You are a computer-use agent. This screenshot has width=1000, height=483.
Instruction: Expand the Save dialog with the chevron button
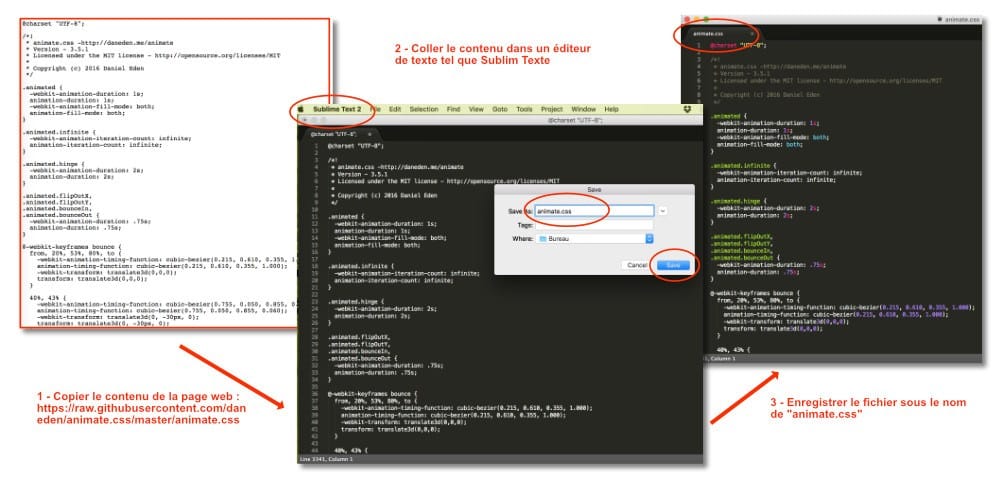[x=663, y=211]
